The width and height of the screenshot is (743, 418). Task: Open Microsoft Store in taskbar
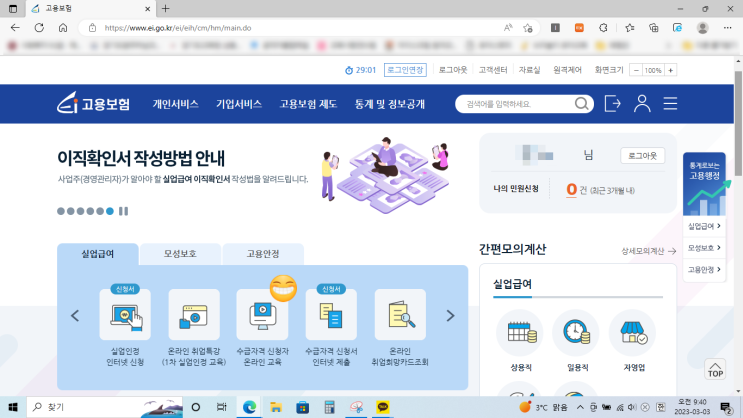pos(303,407)
